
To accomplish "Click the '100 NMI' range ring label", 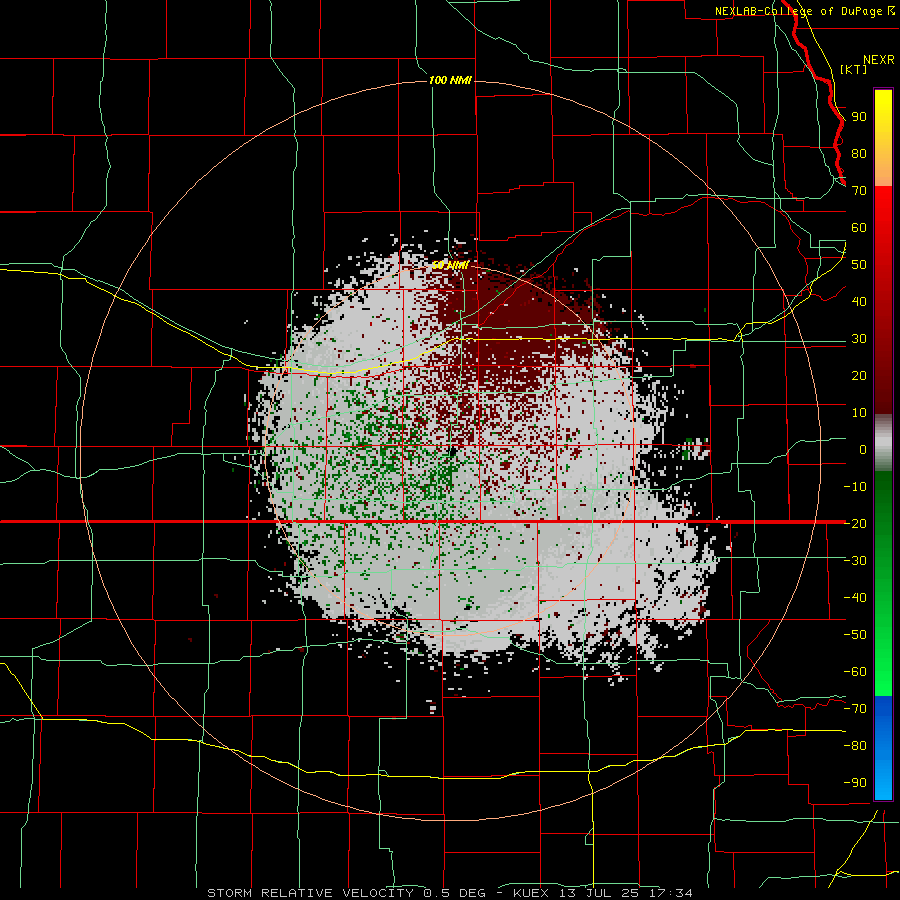I will (450, 80).
